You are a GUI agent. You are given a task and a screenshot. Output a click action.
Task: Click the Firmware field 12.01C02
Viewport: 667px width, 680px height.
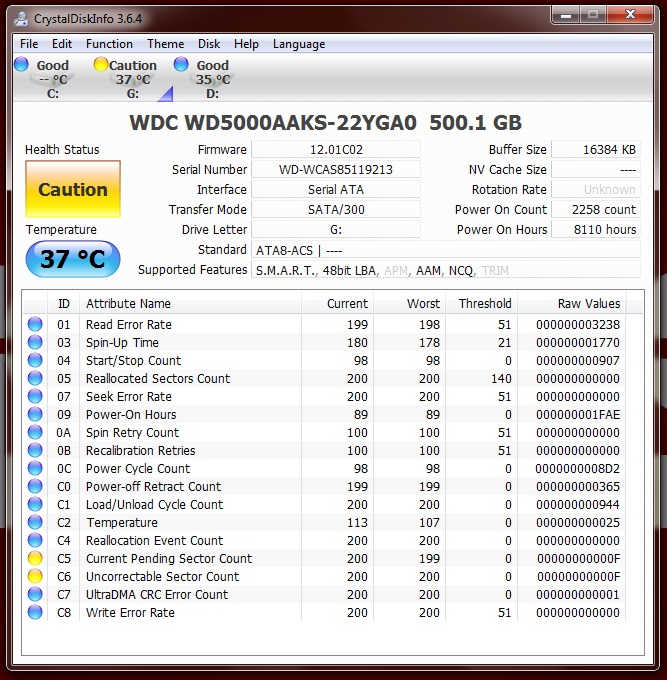[336, 150]
